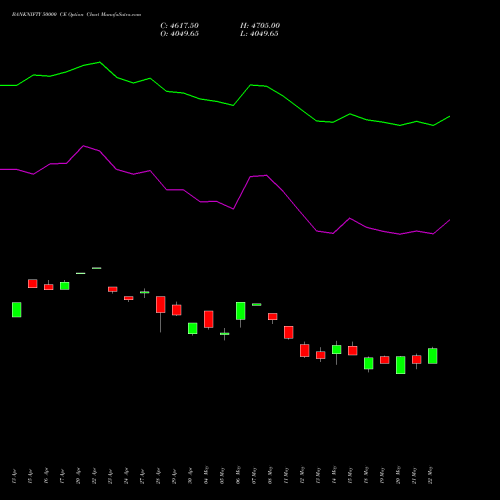Click the 08 May date label
Viewport: 500px width, 500px height.
pyautogui.click(x=270, y=475)
